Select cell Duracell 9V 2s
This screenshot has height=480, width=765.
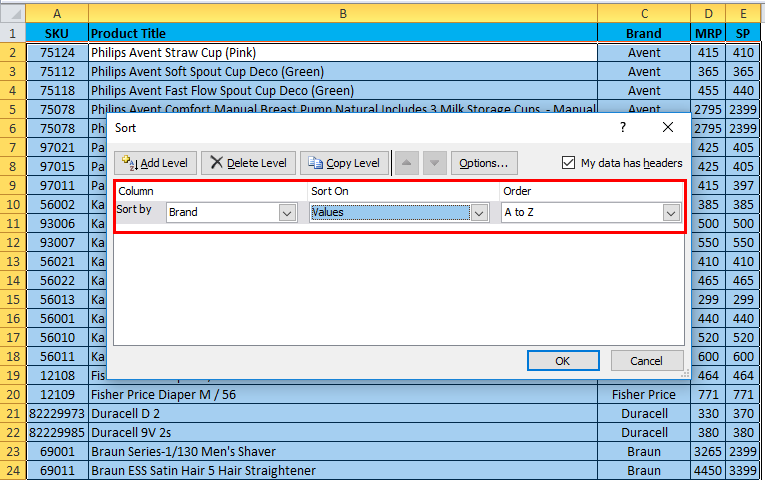(x=343, y=433)
